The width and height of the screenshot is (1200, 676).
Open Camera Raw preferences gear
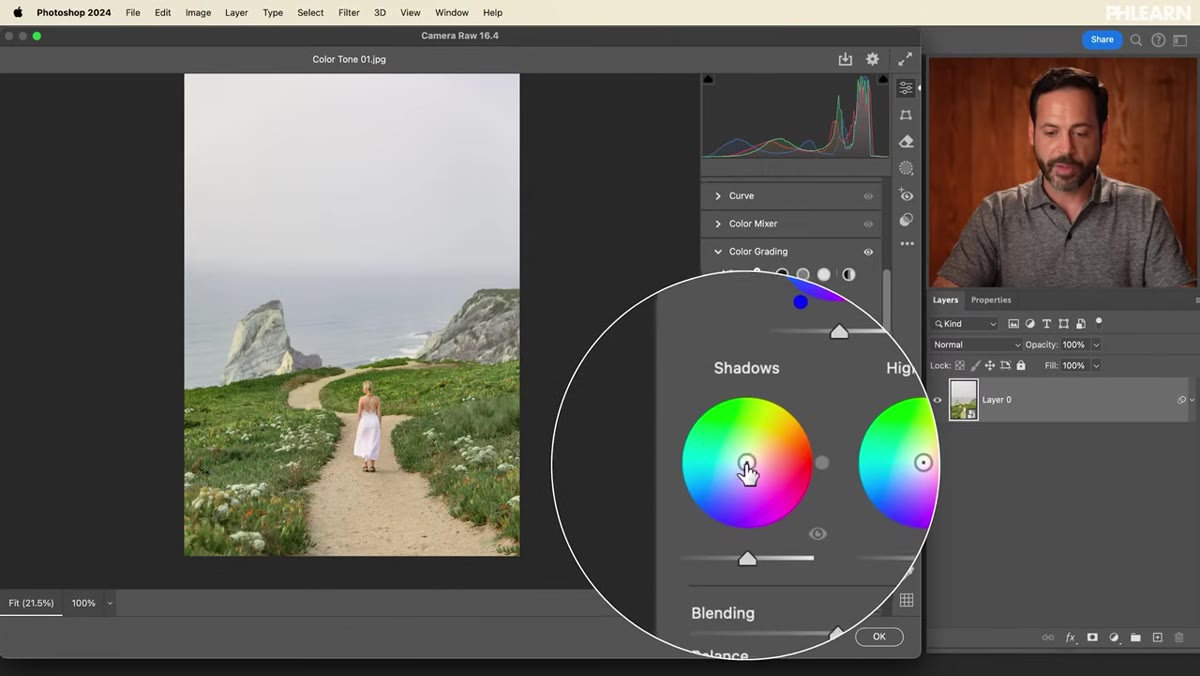[872, 59]
